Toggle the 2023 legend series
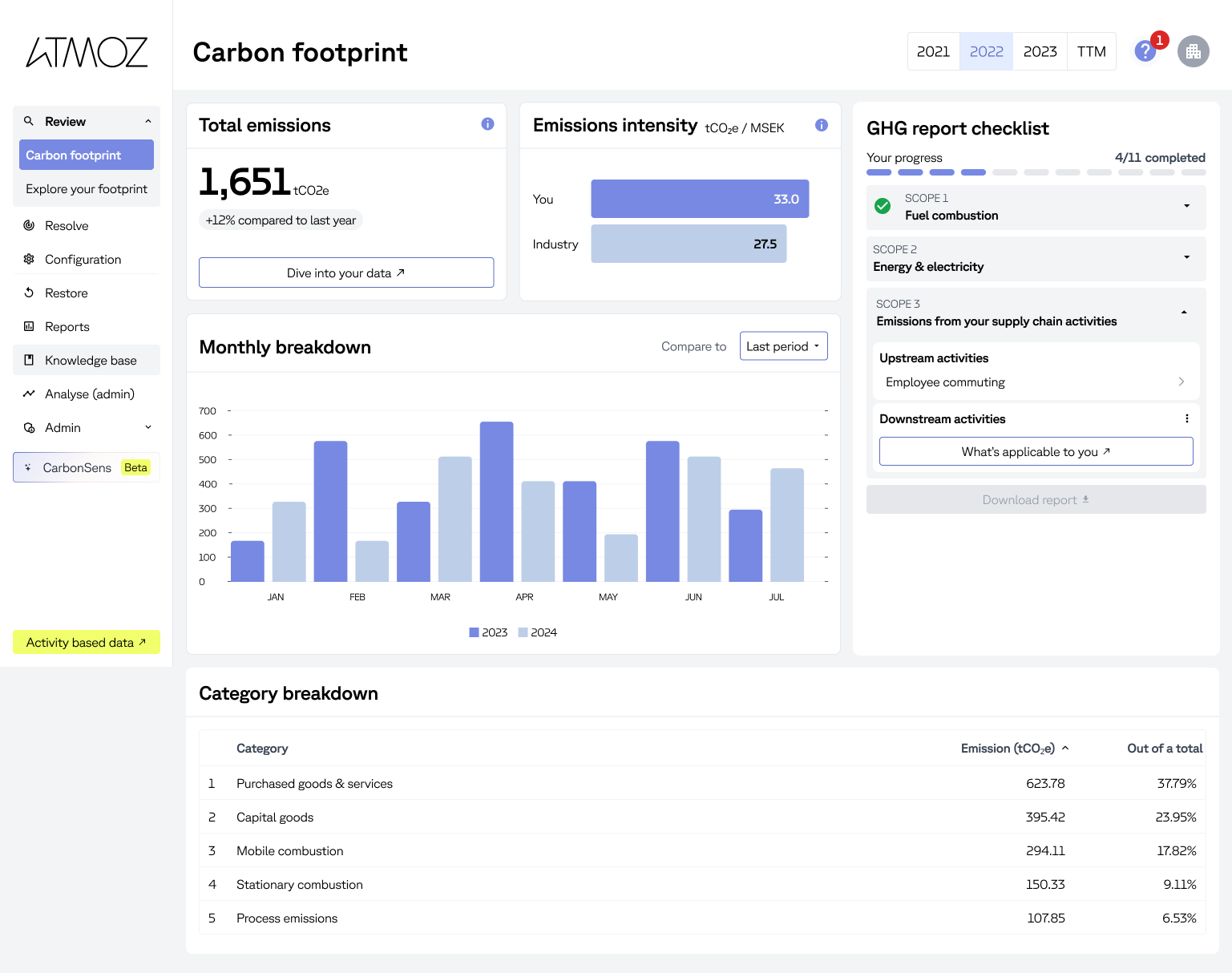Viewport: 1232px width, 973px height. pyautogui.click(x=488, y=632)
